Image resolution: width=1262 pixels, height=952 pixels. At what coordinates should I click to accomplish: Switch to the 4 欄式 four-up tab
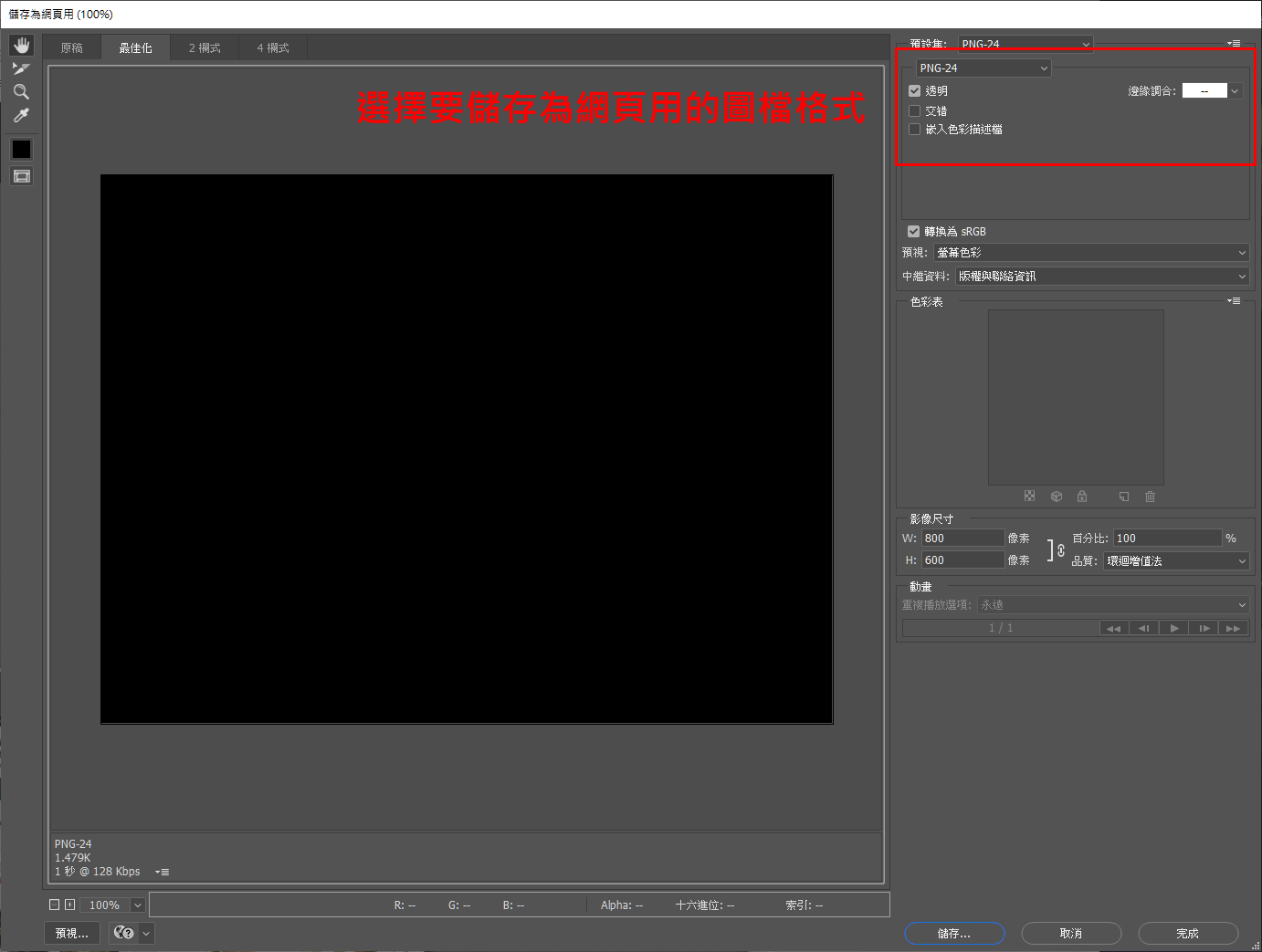coord(273,48)
